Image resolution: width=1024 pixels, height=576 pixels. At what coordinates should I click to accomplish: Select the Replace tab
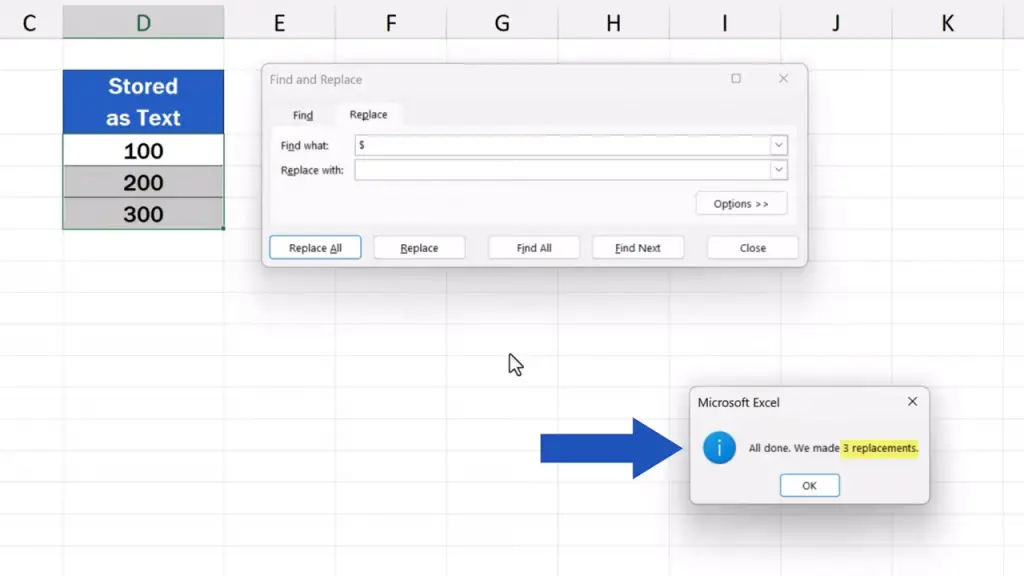point(368,115)
